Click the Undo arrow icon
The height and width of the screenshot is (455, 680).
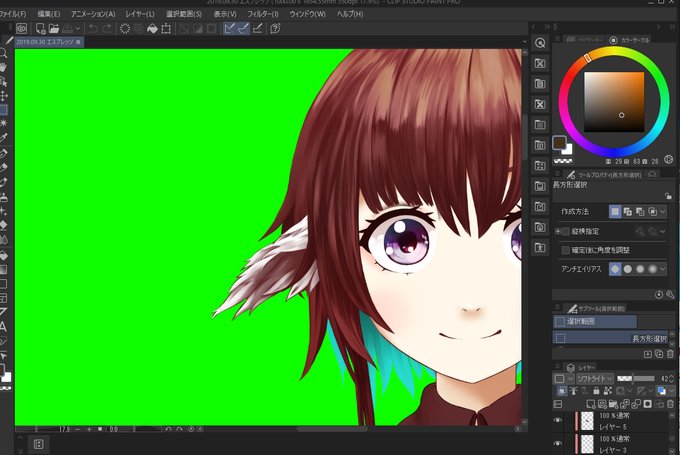93,29
